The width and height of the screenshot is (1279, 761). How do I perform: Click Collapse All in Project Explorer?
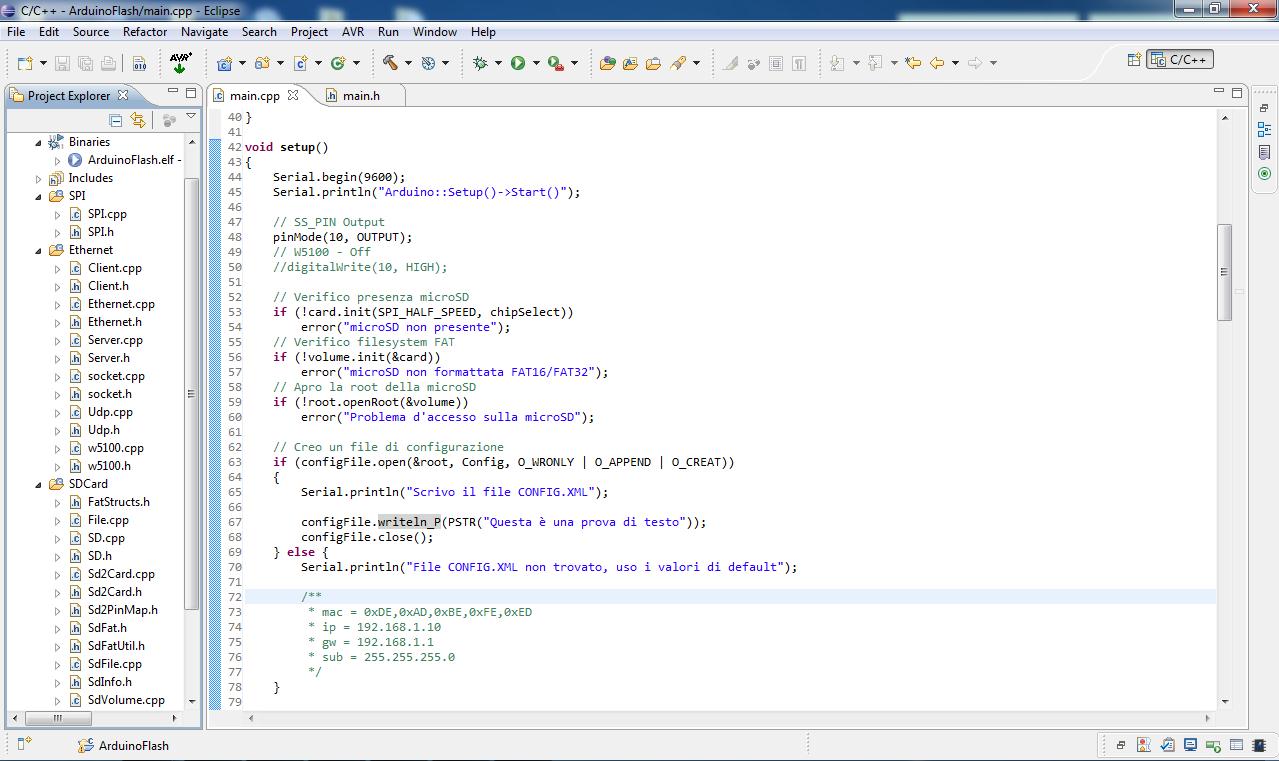115,120
